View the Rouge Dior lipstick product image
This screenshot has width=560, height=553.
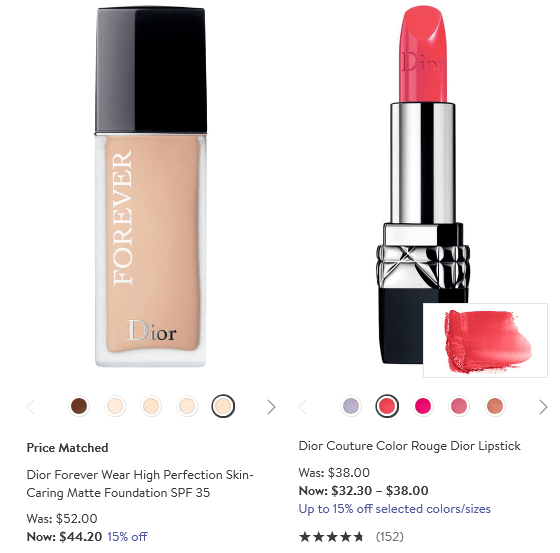click(423, 185)
